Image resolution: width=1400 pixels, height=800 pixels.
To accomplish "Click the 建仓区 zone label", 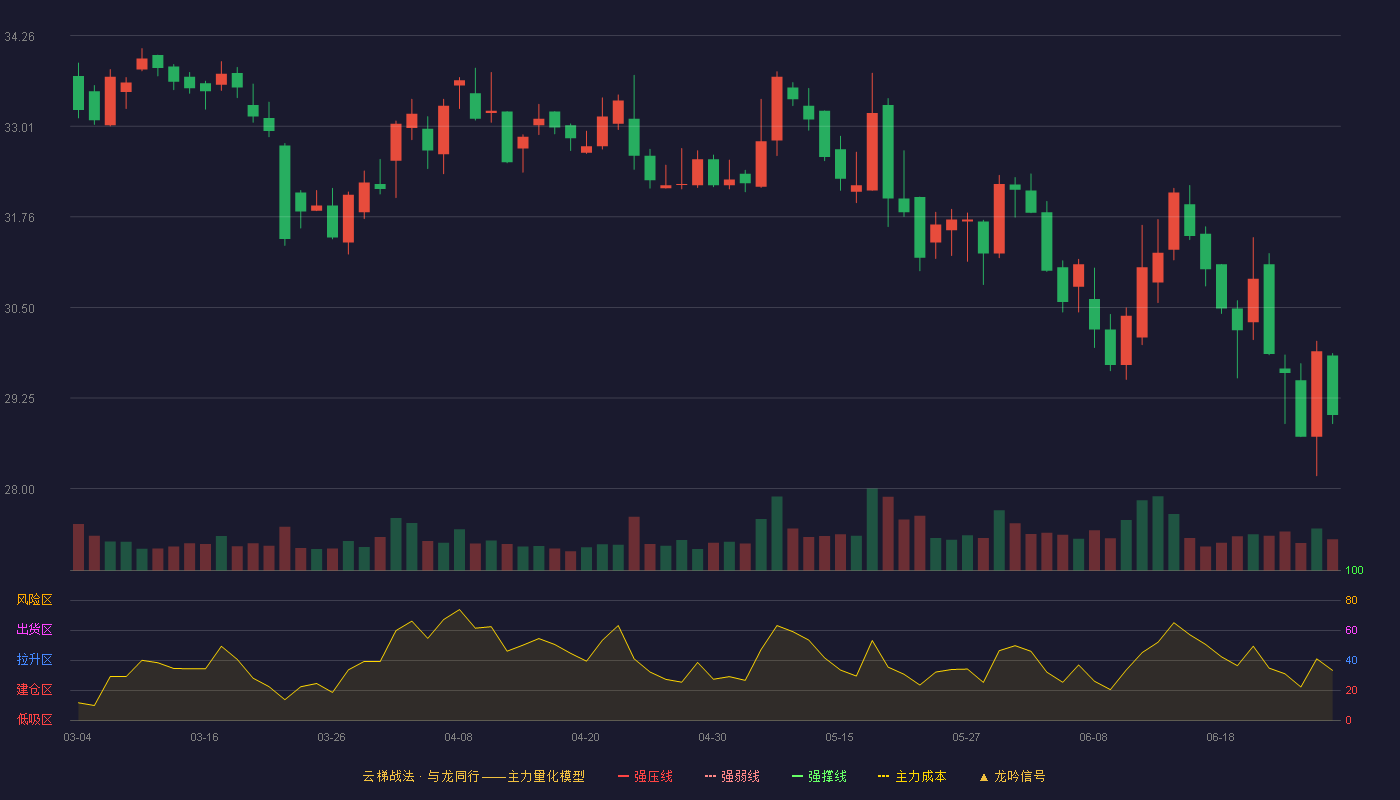I will pos(34,690).
